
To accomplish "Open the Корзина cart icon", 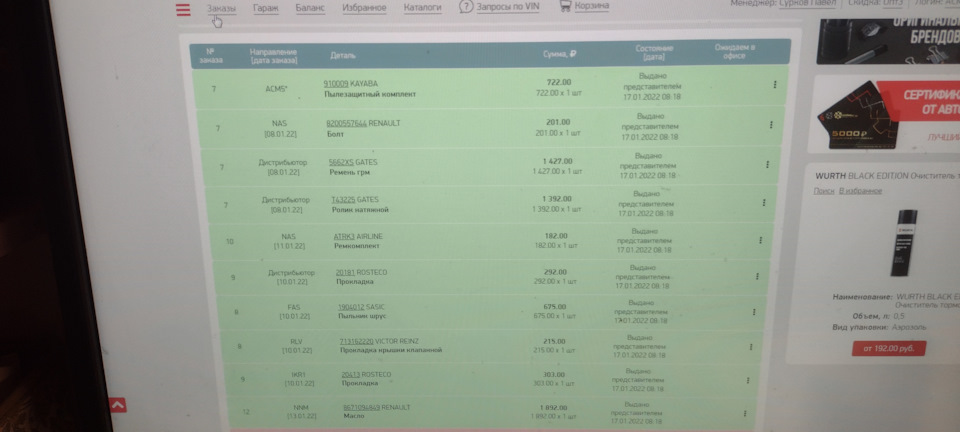I will point(564,6).
